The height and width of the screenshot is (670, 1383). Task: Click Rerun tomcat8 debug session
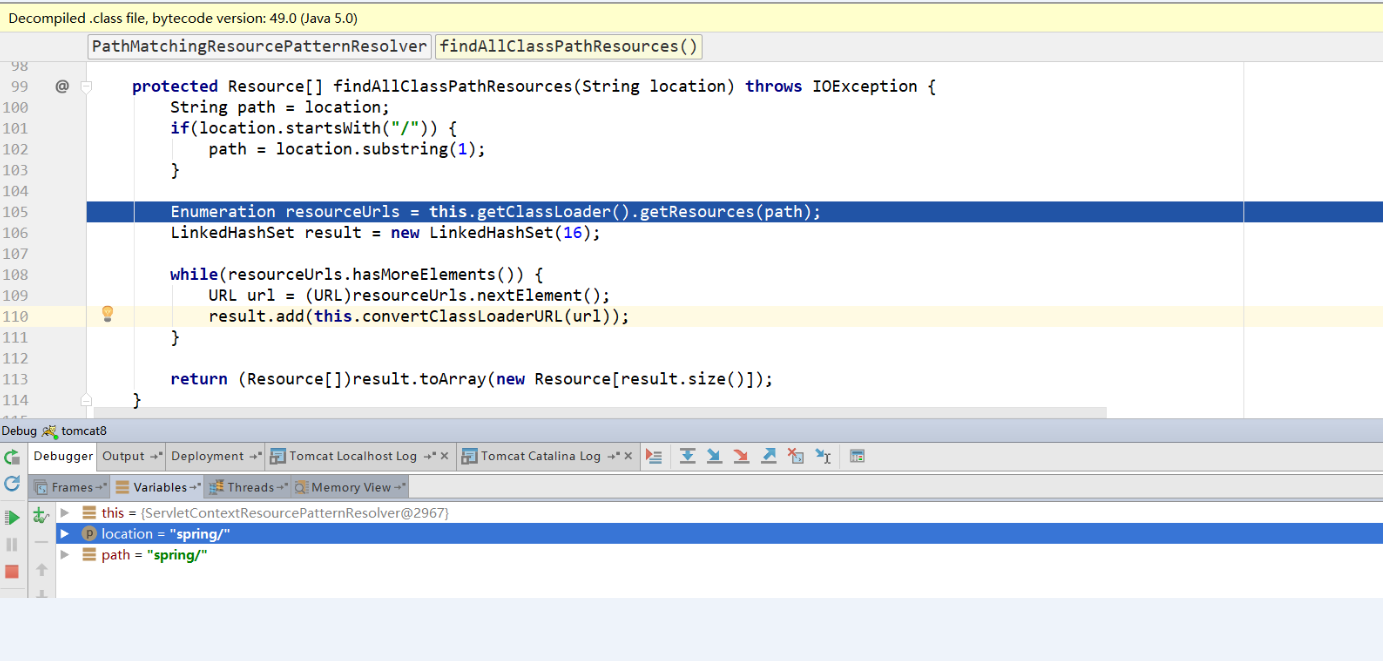click(13, 456)
